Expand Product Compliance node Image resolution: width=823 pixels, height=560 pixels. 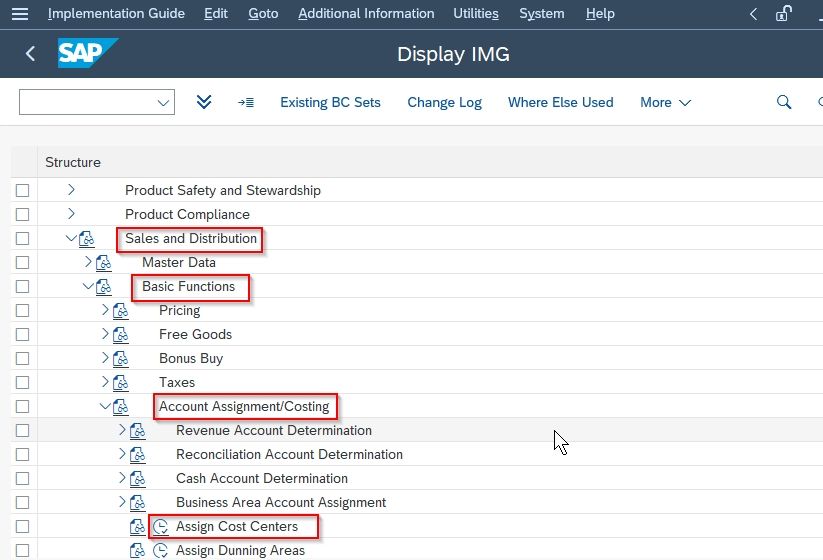tap(71, 214)
